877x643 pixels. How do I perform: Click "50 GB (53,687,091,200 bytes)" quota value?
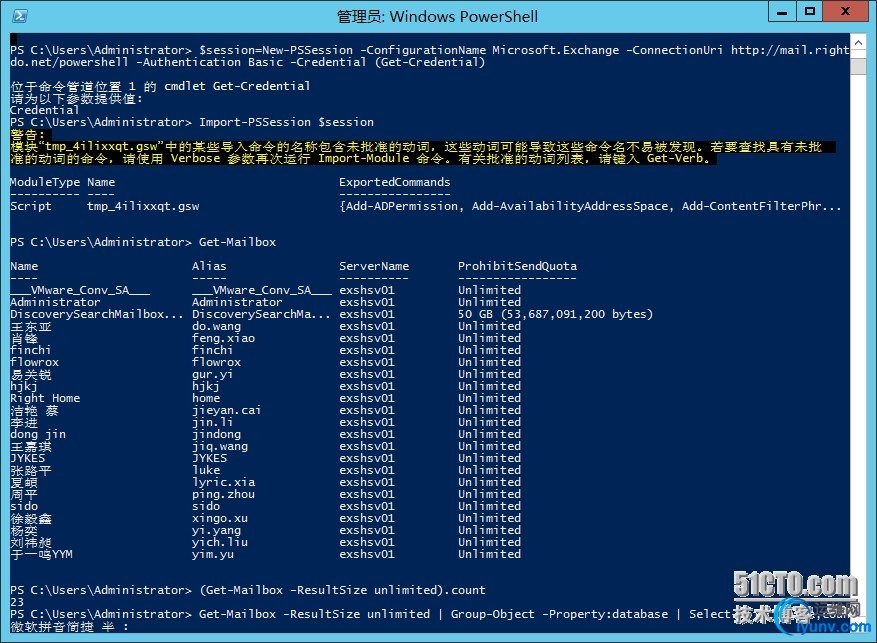pos(555,314)
